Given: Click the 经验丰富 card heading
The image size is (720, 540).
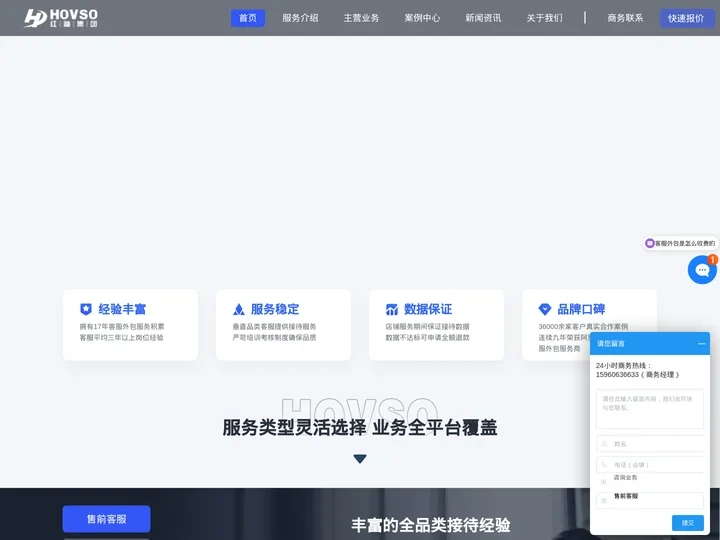Looking at the screenshot, I should click(x=122, y=309).
